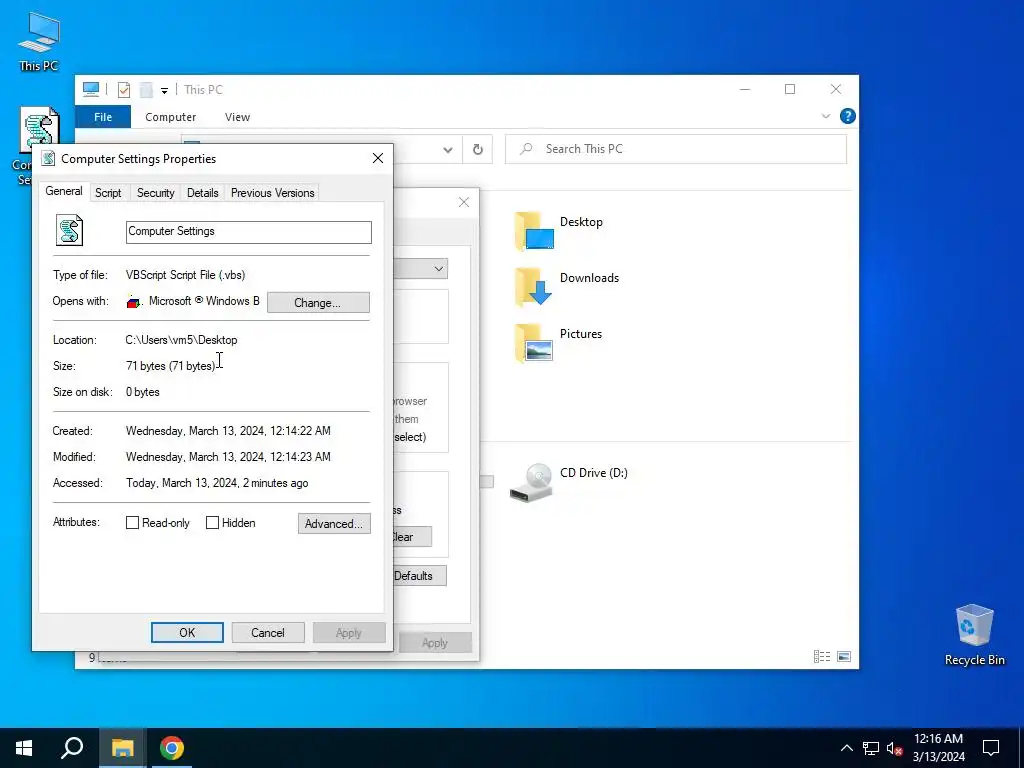The height and width of the screenshot is (768, 1024).
Task: Click the VBScript file icon in Properties
Action: tap(69, 231)
